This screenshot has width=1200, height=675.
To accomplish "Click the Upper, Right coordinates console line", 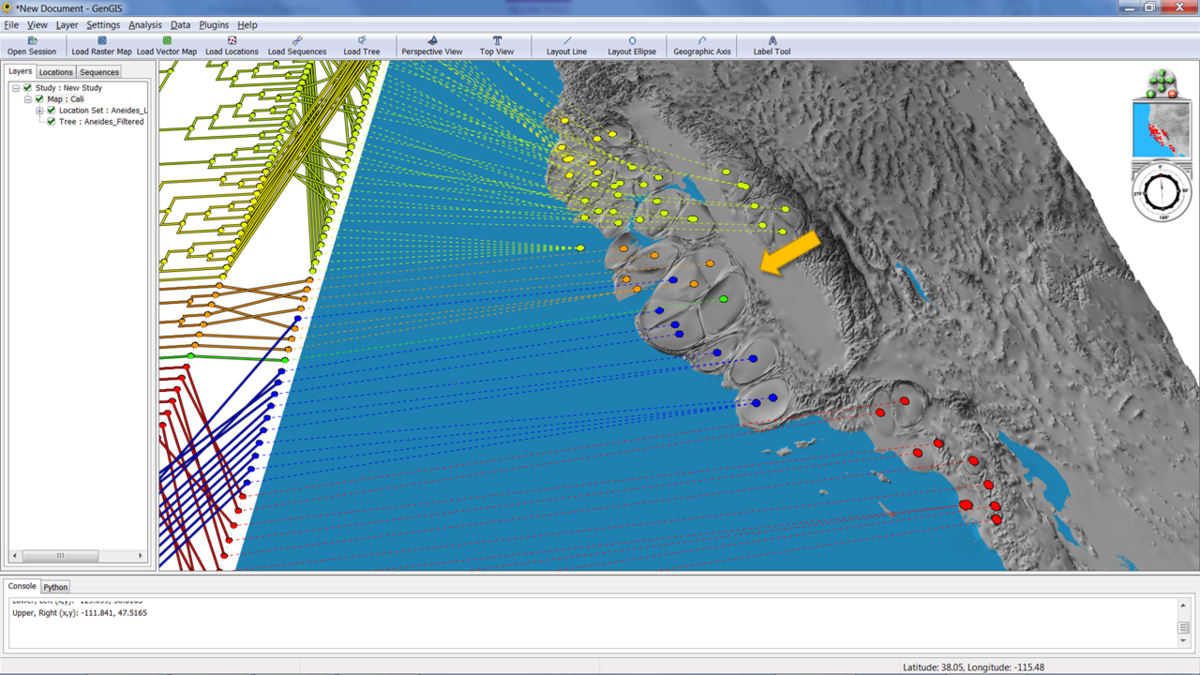I will click(x=79, y=613).
